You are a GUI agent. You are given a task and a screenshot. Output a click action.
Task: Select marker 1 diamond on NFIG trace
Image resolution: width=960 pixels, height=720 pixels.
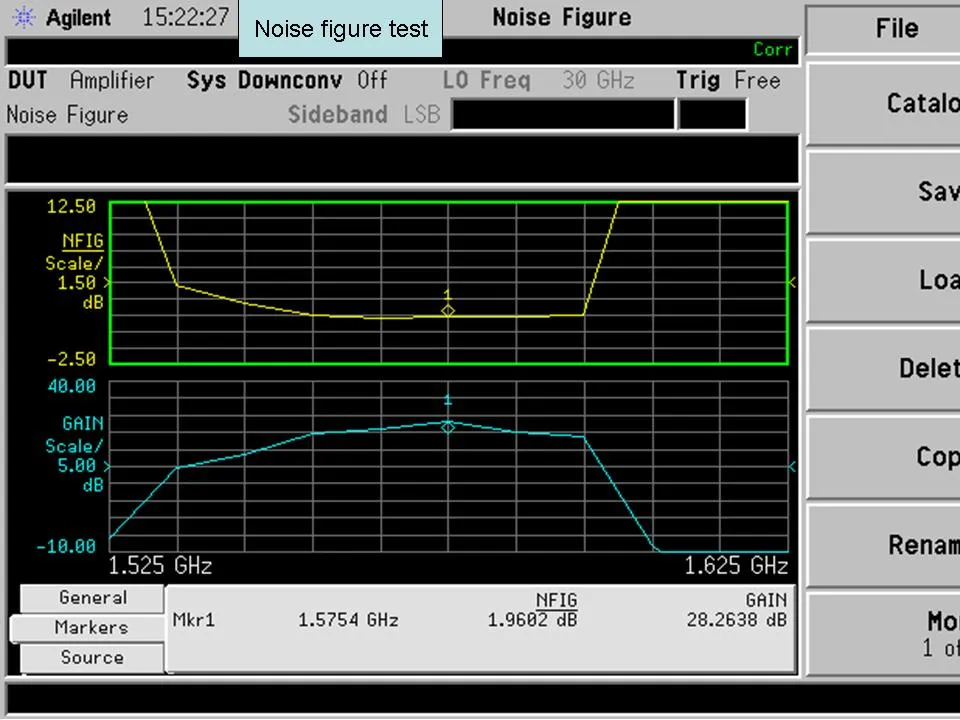(448, 311)
